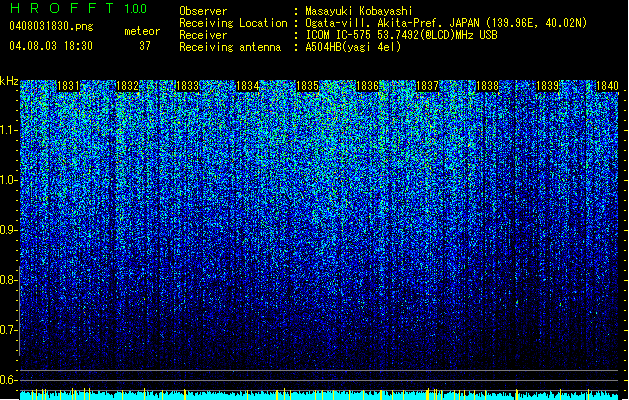Click the 1836 time marker
The width and height of the screenshot is (629, 400).
coord(367,86)
